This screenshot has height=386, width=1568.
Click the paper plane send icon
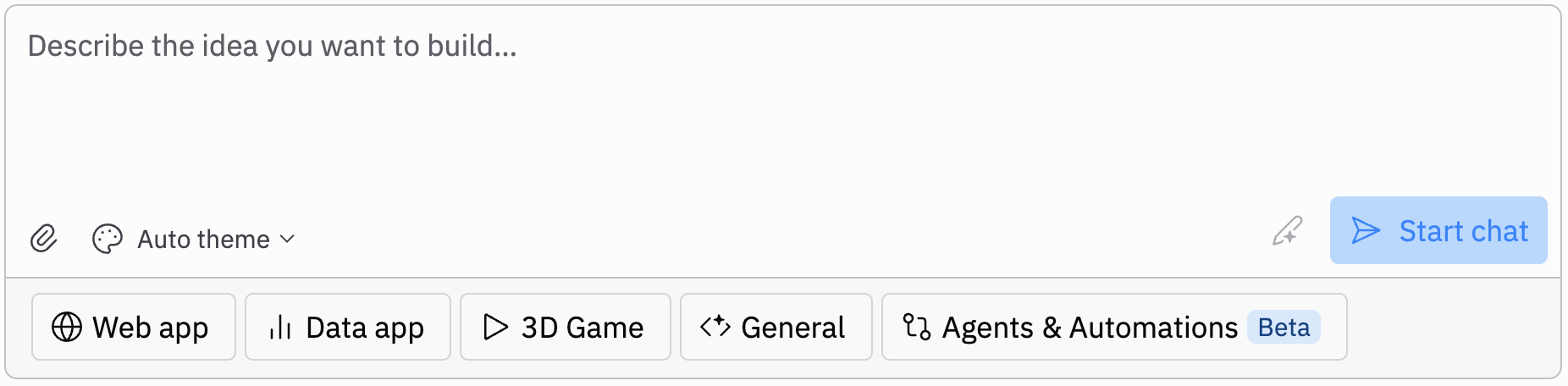pos(1366,231)
